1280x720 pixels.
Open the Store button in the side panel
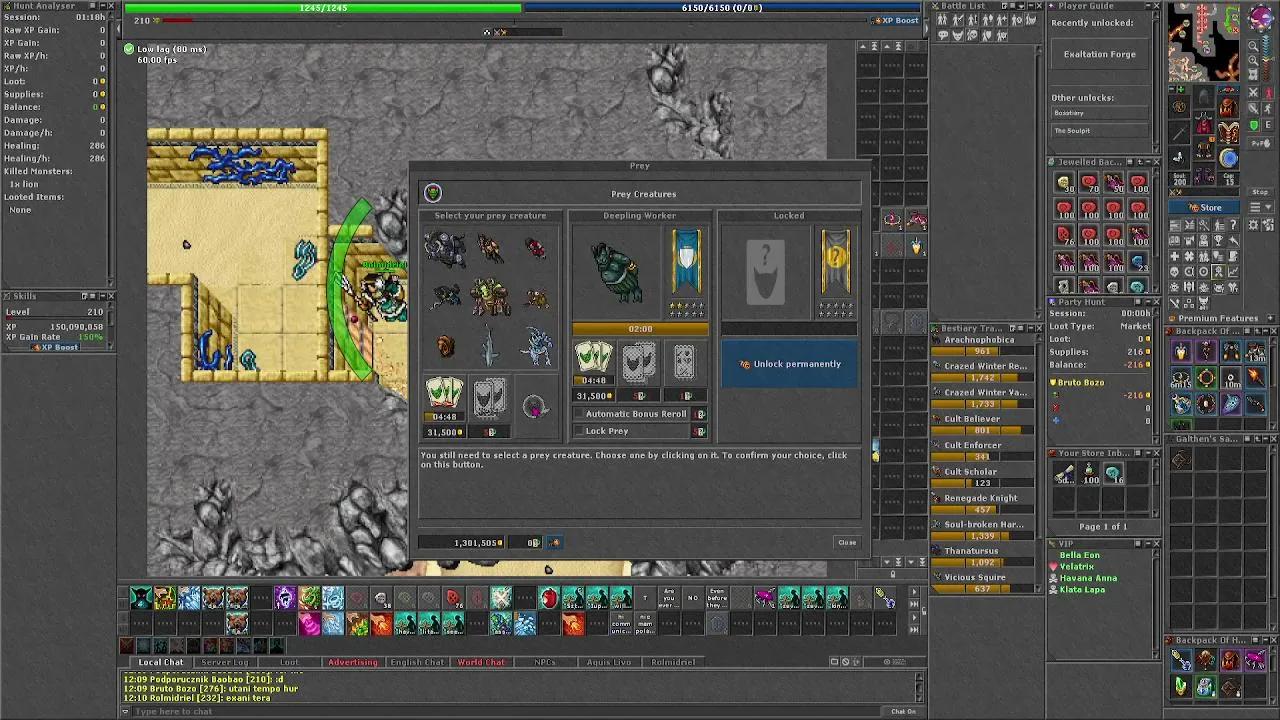click(x=1205, y=208)
